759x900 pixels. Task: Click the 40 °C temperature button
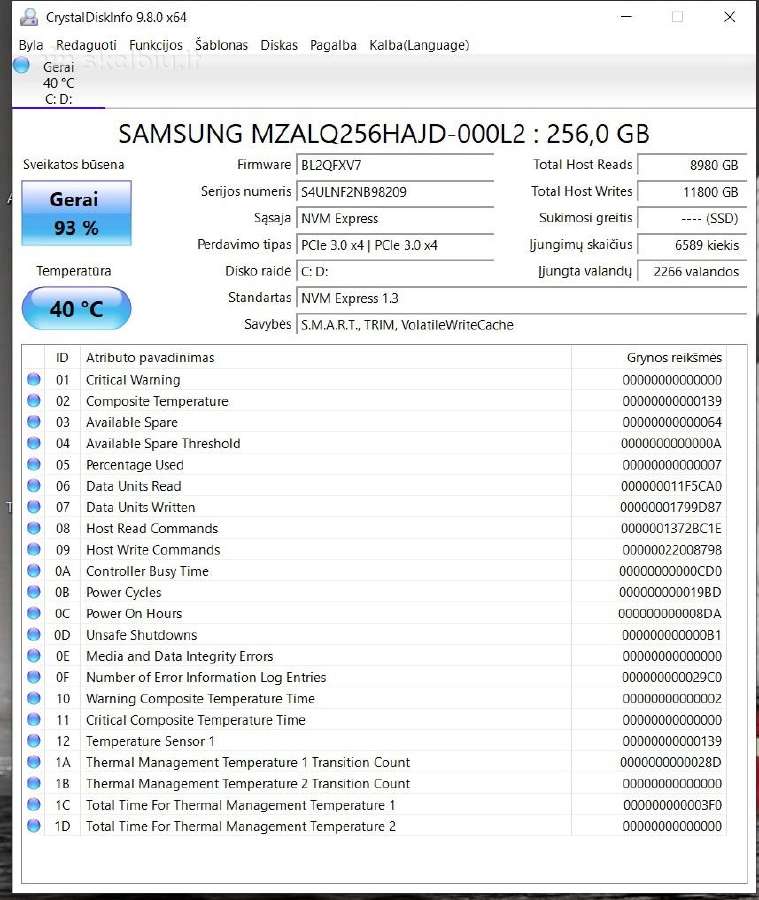coord(76,309)
